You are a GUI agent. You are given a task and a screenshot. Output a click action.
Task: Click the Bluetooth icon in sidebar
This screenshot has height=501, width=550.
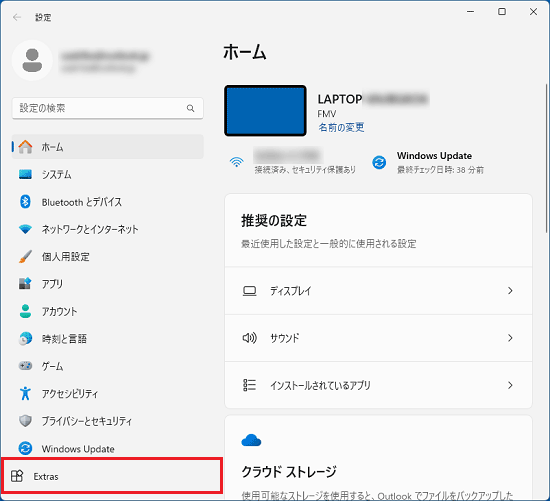pyautogui.click(x=25, y=202)
